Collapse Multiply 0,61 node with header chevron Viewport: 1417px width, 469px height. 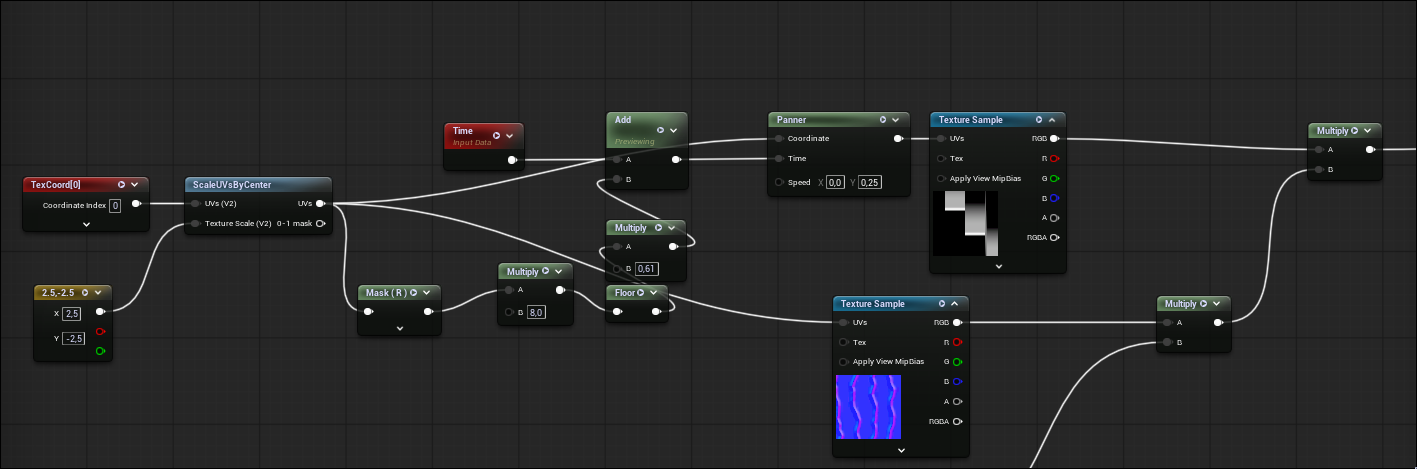672,228
